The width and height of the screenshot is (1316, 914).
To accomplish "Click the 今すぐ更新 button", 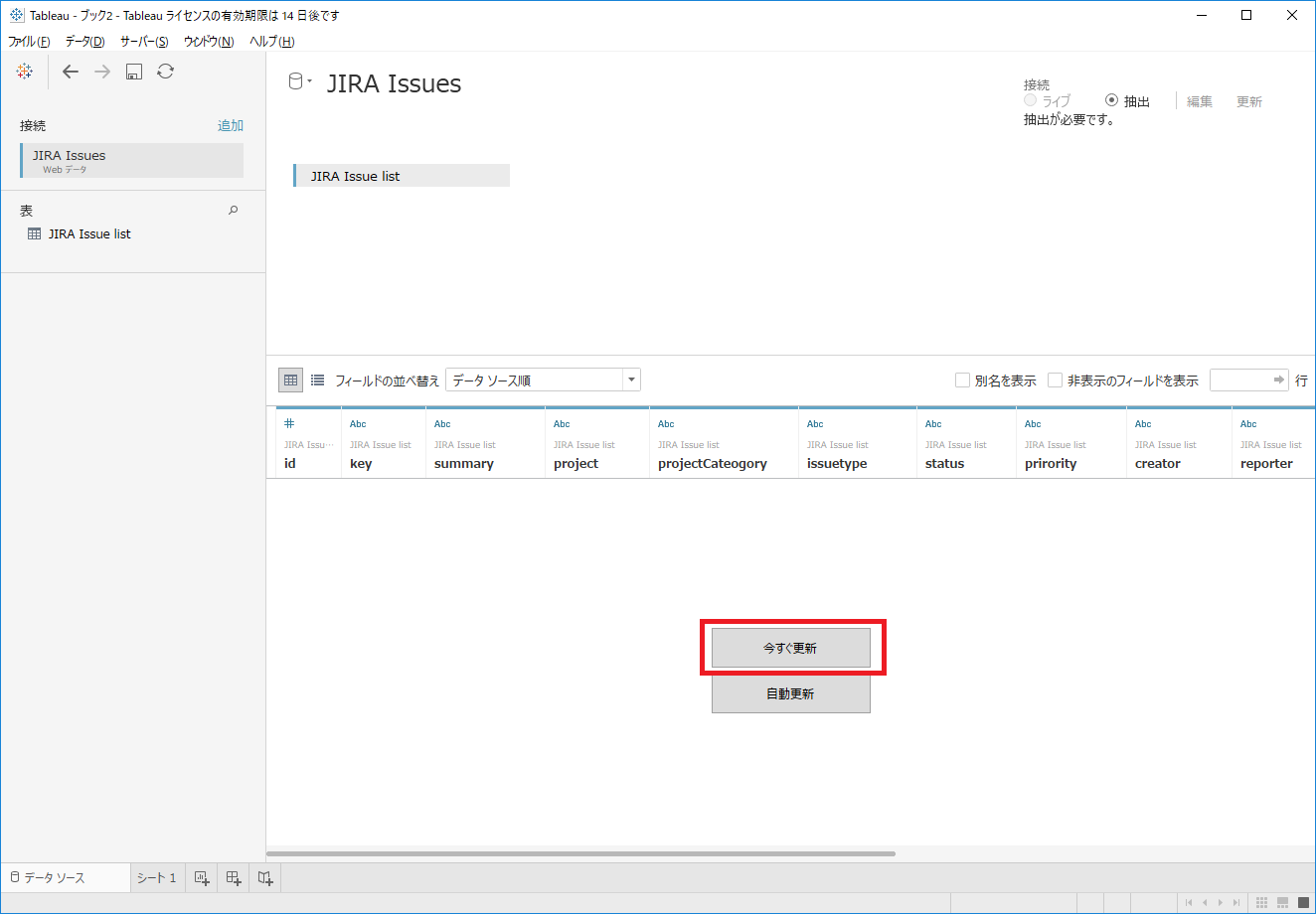I will (x=791, y=648).
